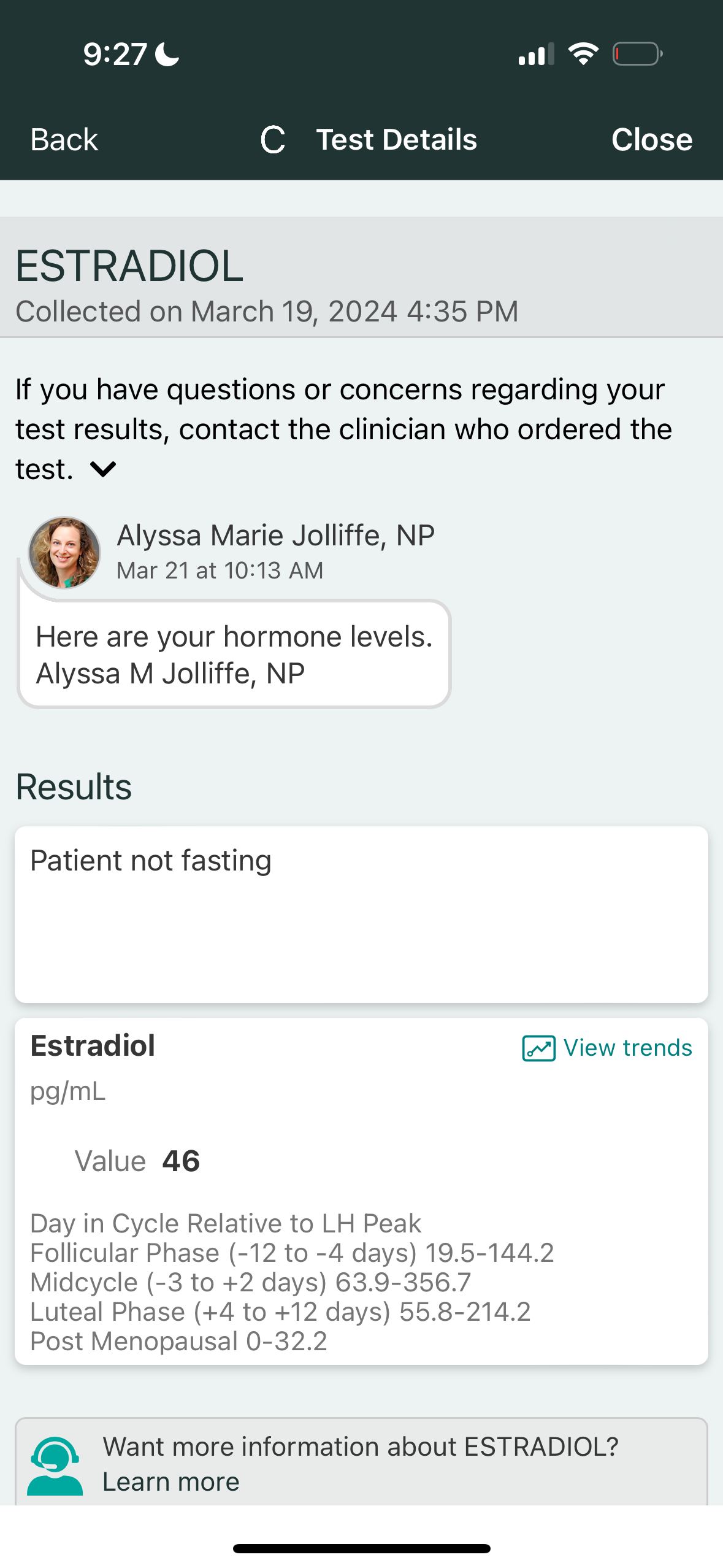The width and height of the screenshot is (723, 1568).
Task: Open View trends for Estradiol
Action: 627,1048
